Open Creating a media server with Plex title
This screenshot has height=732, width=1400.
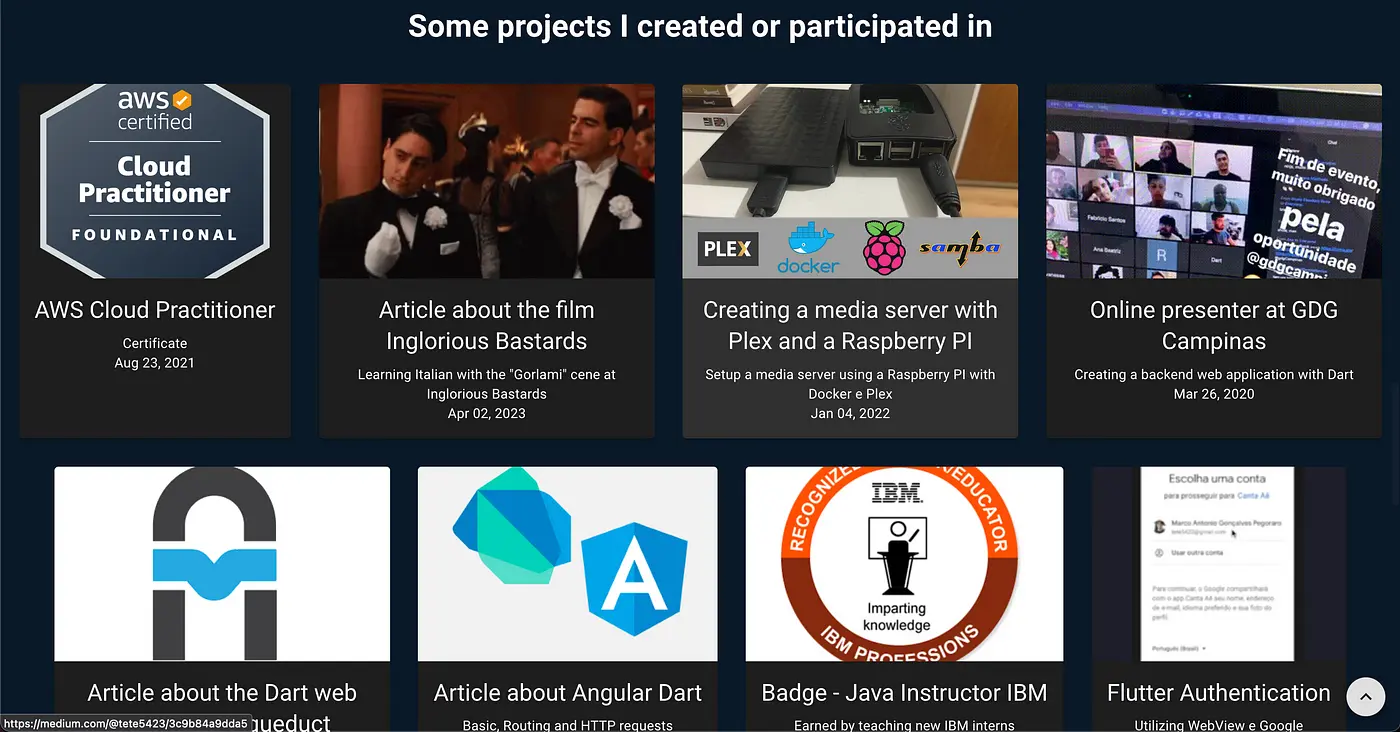(x=850, y=325)
